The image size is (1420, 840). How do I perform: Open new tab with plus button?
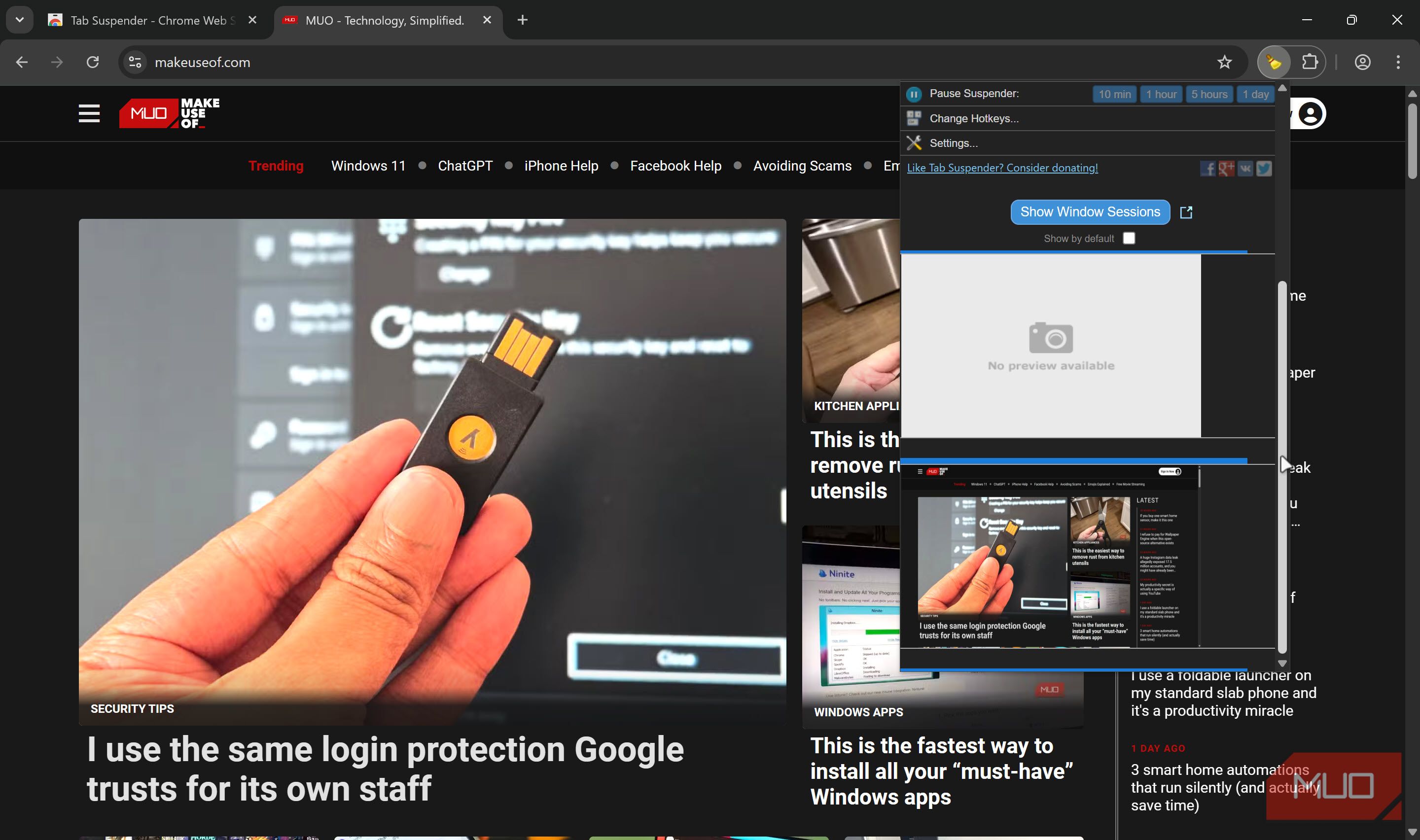tap(522, 20)
